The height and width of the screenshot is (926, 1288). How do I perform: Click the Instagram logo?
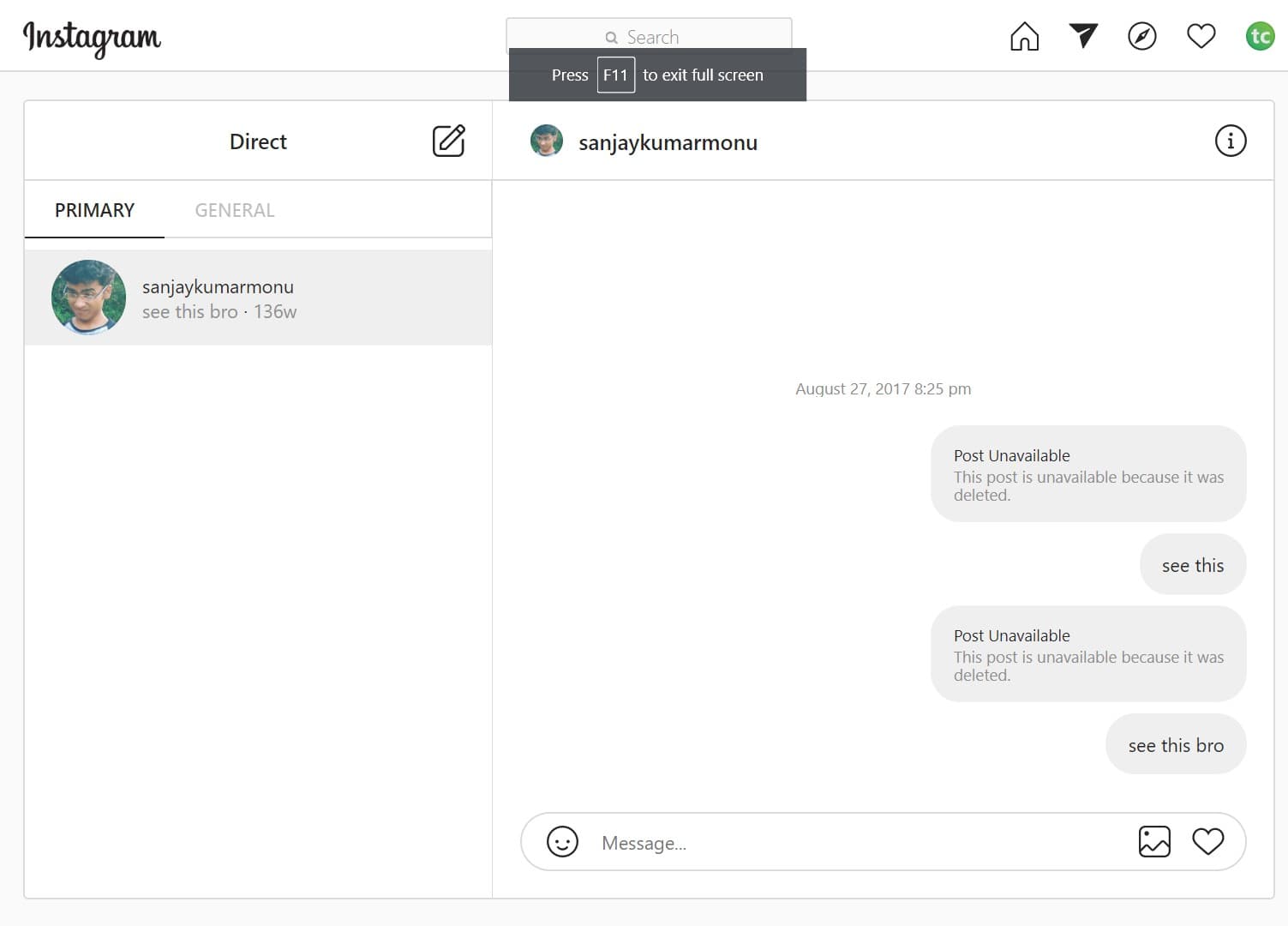click(92, 38)
